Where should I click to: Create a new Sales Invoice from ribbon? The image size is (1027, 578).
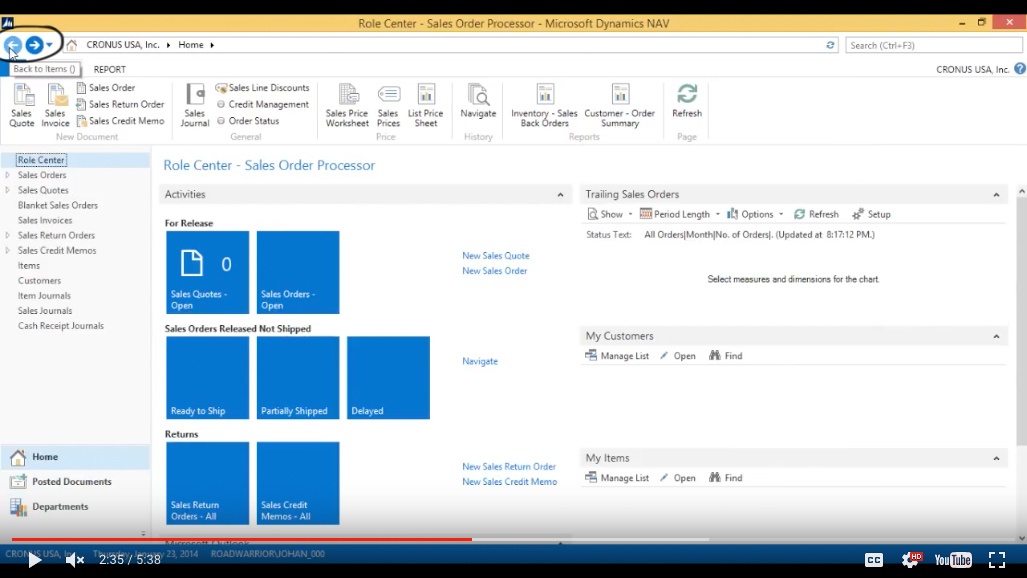[55, 105]
